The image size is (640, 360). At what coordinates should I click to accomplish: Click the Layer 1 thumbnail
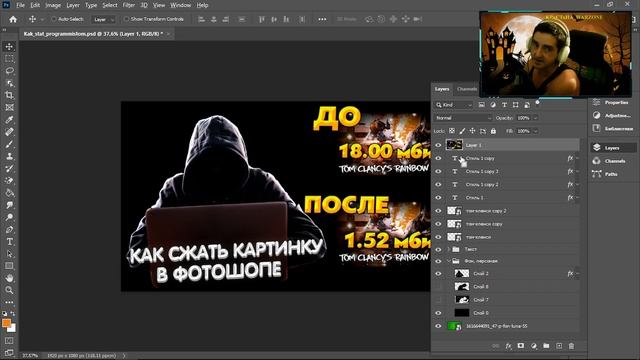[x=454, y=145]
